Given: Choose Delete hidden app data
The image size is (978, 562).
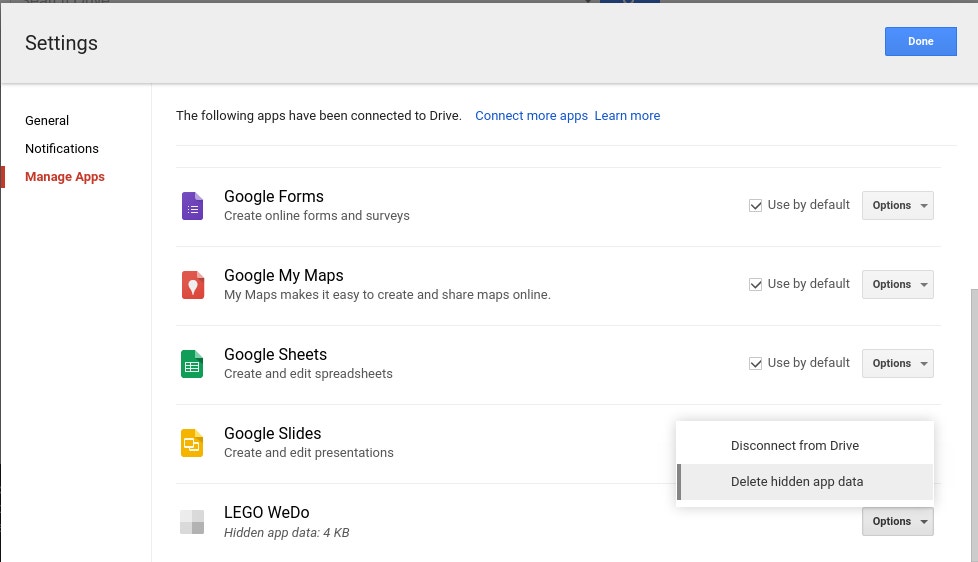Looking at the screenshot, I should coord(796,482).
